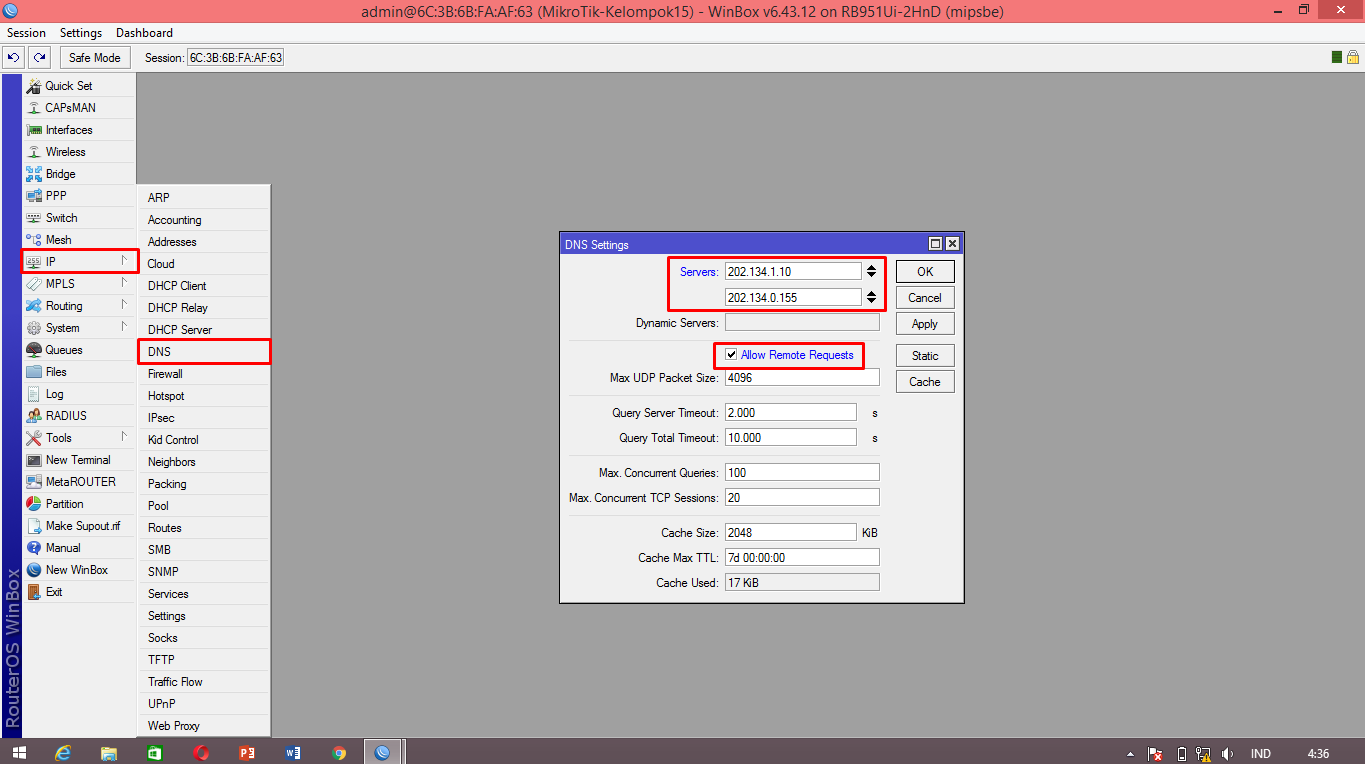The width and height of the screenshot is (1365, 764).
Task: Open the Manual from sidebar
Action: point(79,548)
